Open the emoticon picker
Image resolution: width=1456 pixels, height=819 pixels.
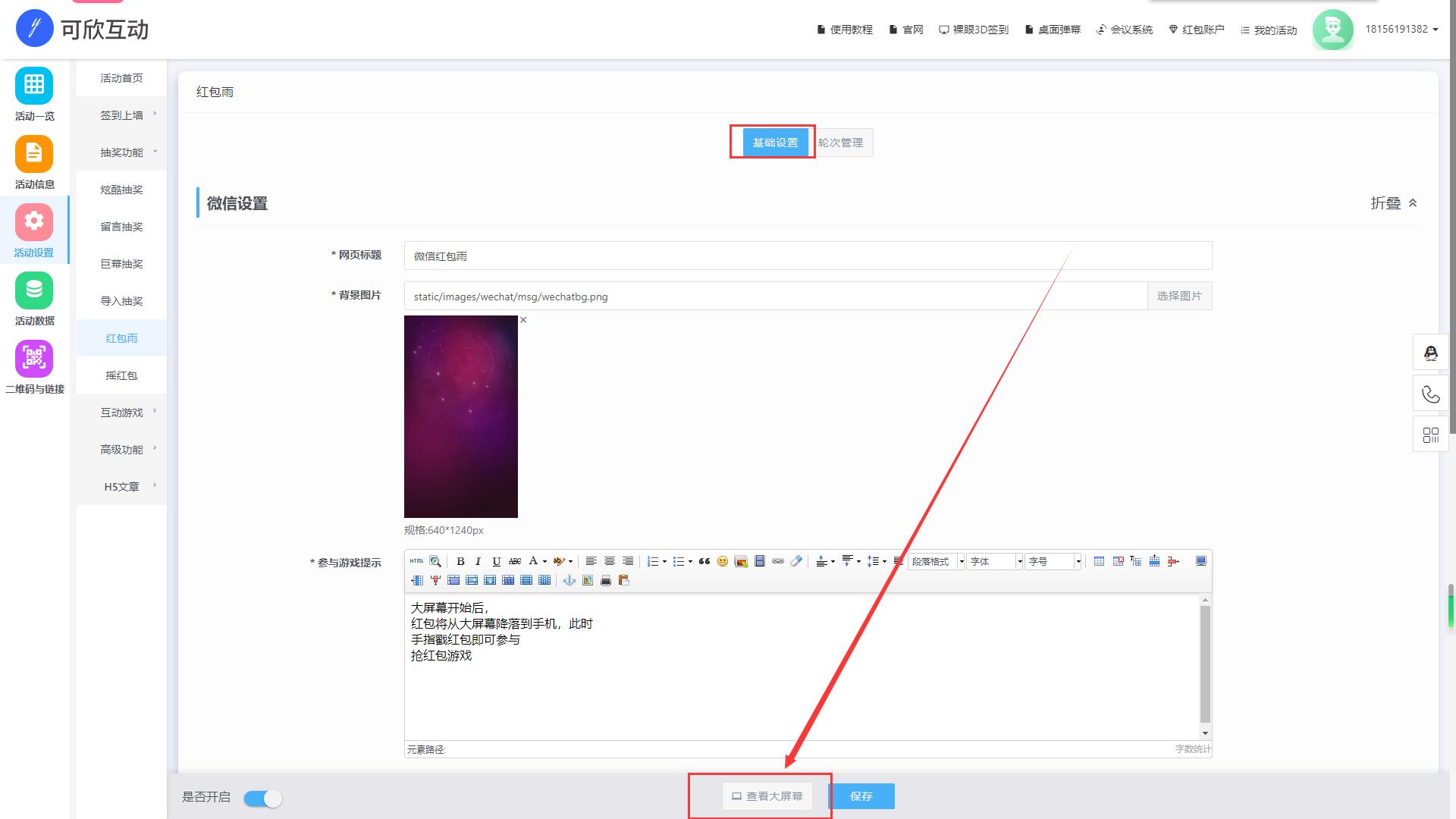click(723, 561)
